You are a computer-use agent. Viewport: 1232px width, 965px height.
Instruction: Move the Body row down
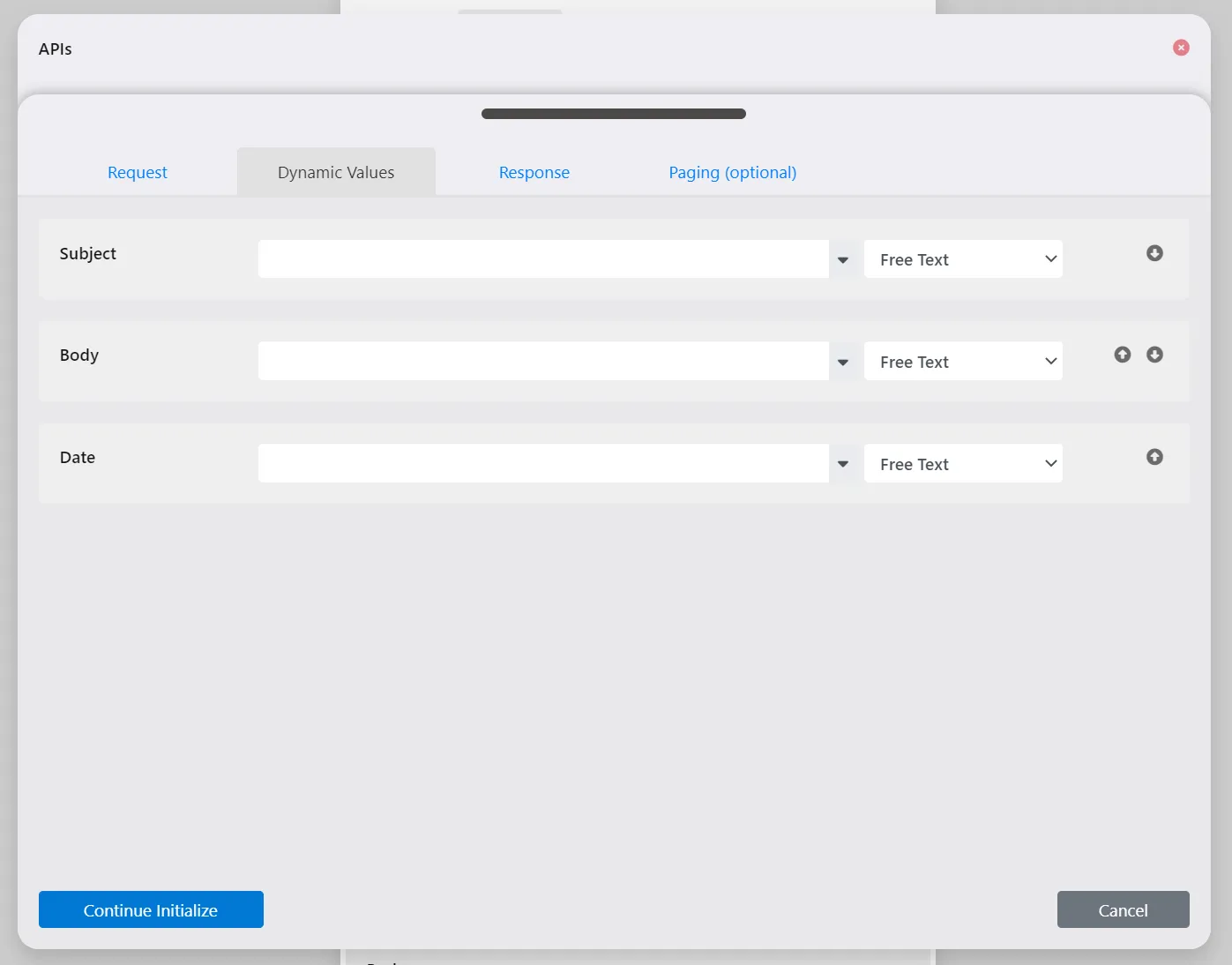pyautogui.click(x=1154, y=355)
